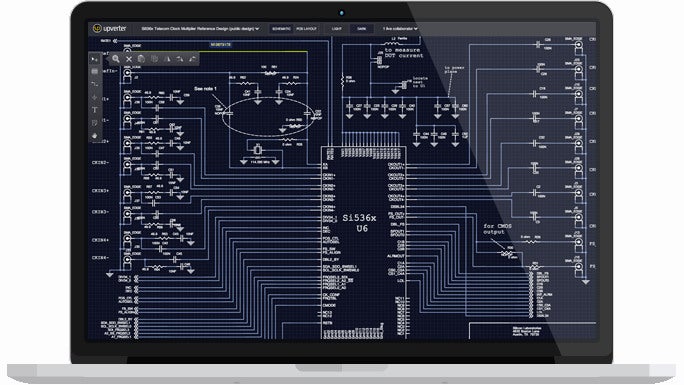Select the crystal component near 114.285 MHz
Screen dimensions: 684x385
click(258, 150)
